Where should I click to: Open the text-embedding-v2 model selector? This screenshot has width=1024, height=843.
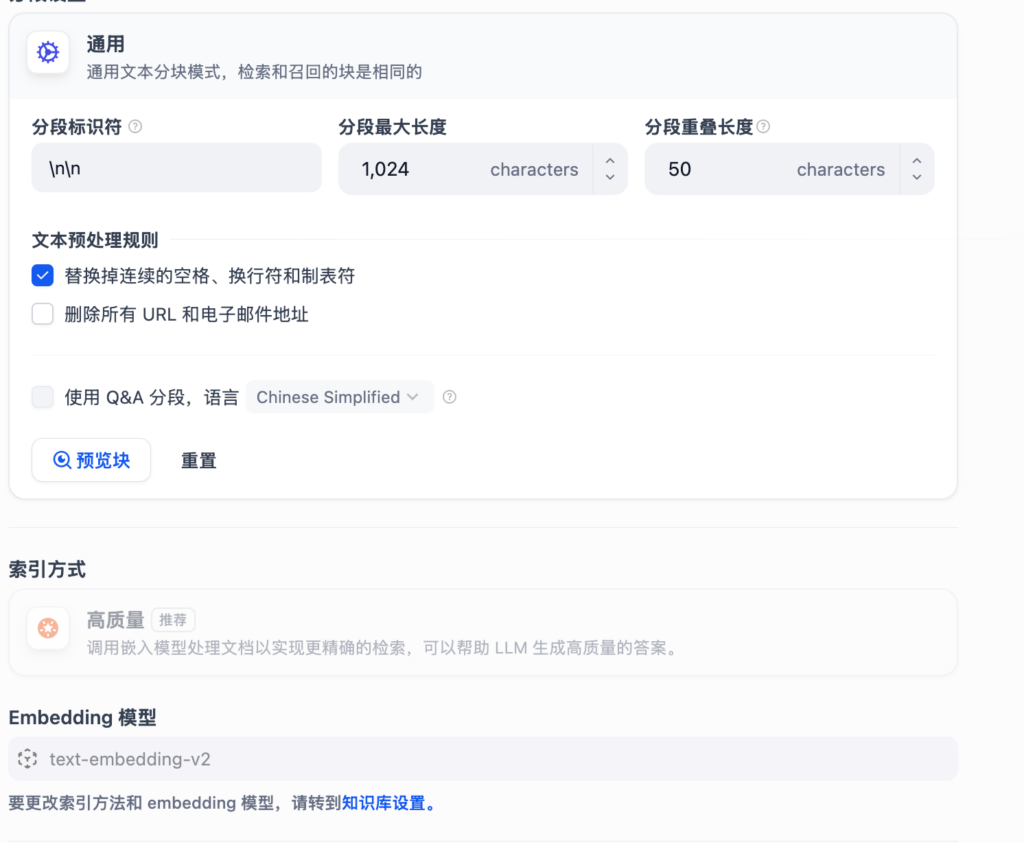point(483,759)
